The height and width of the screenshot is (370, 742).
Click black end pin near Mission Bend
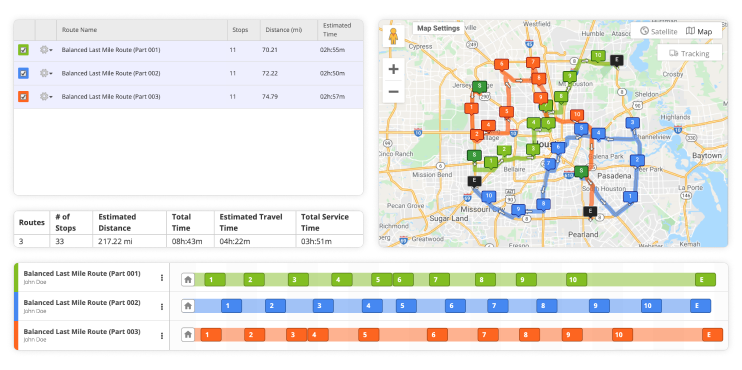click(x=474, y=182)
